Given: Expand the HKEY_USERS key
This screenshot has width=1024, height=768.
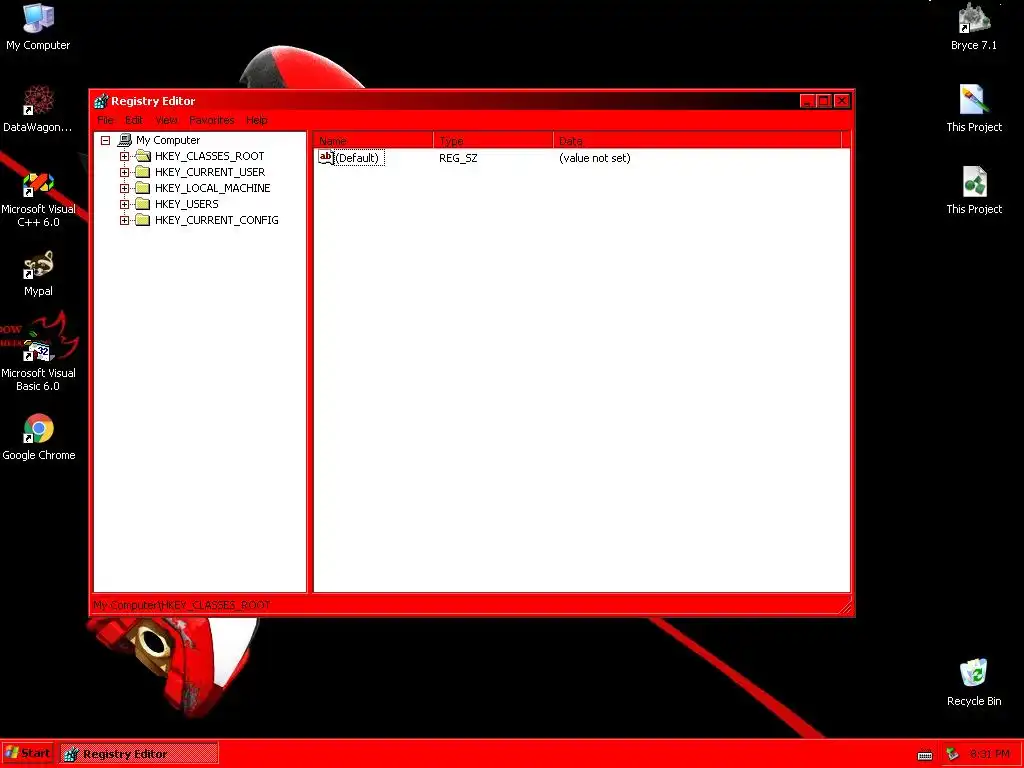Looking at the screenshot, I should click(124, 204).
